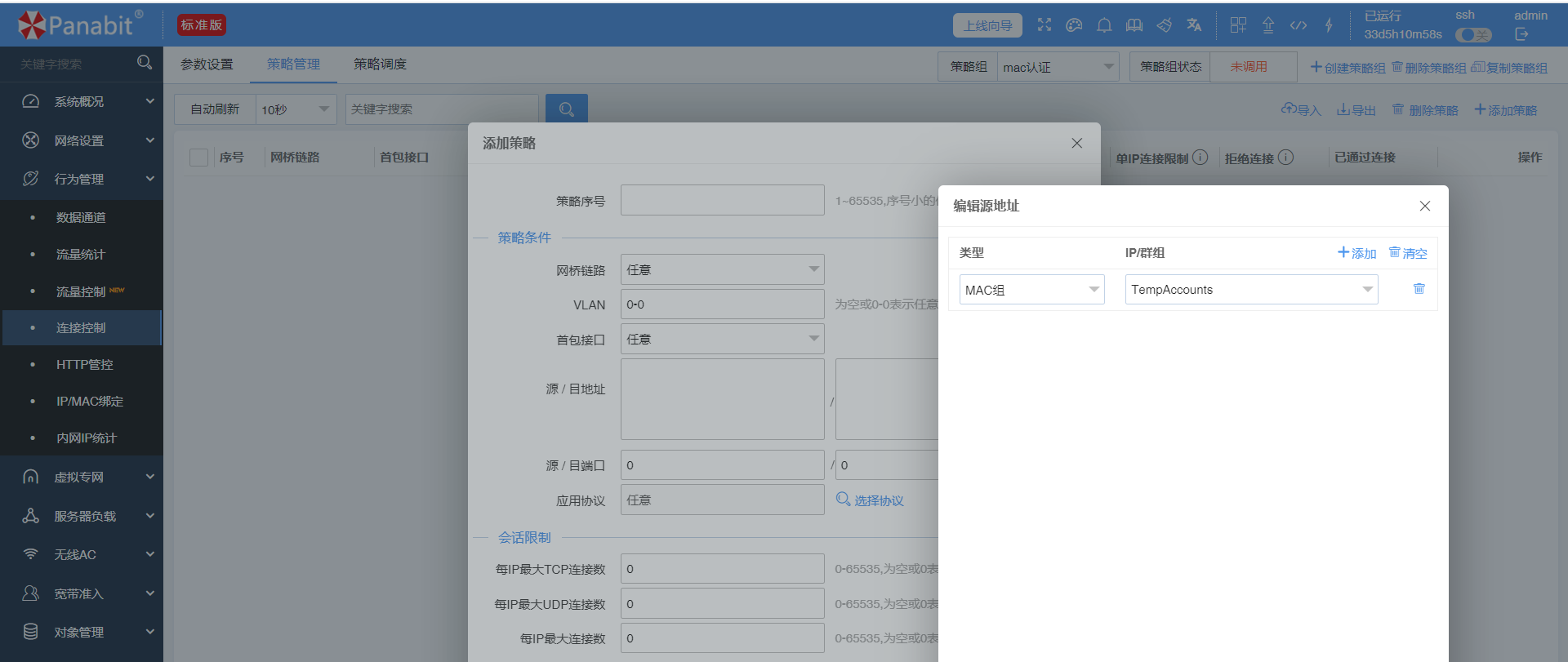Open the code brackets icon in header
1568x662 pixels.
pos(1298,25)
